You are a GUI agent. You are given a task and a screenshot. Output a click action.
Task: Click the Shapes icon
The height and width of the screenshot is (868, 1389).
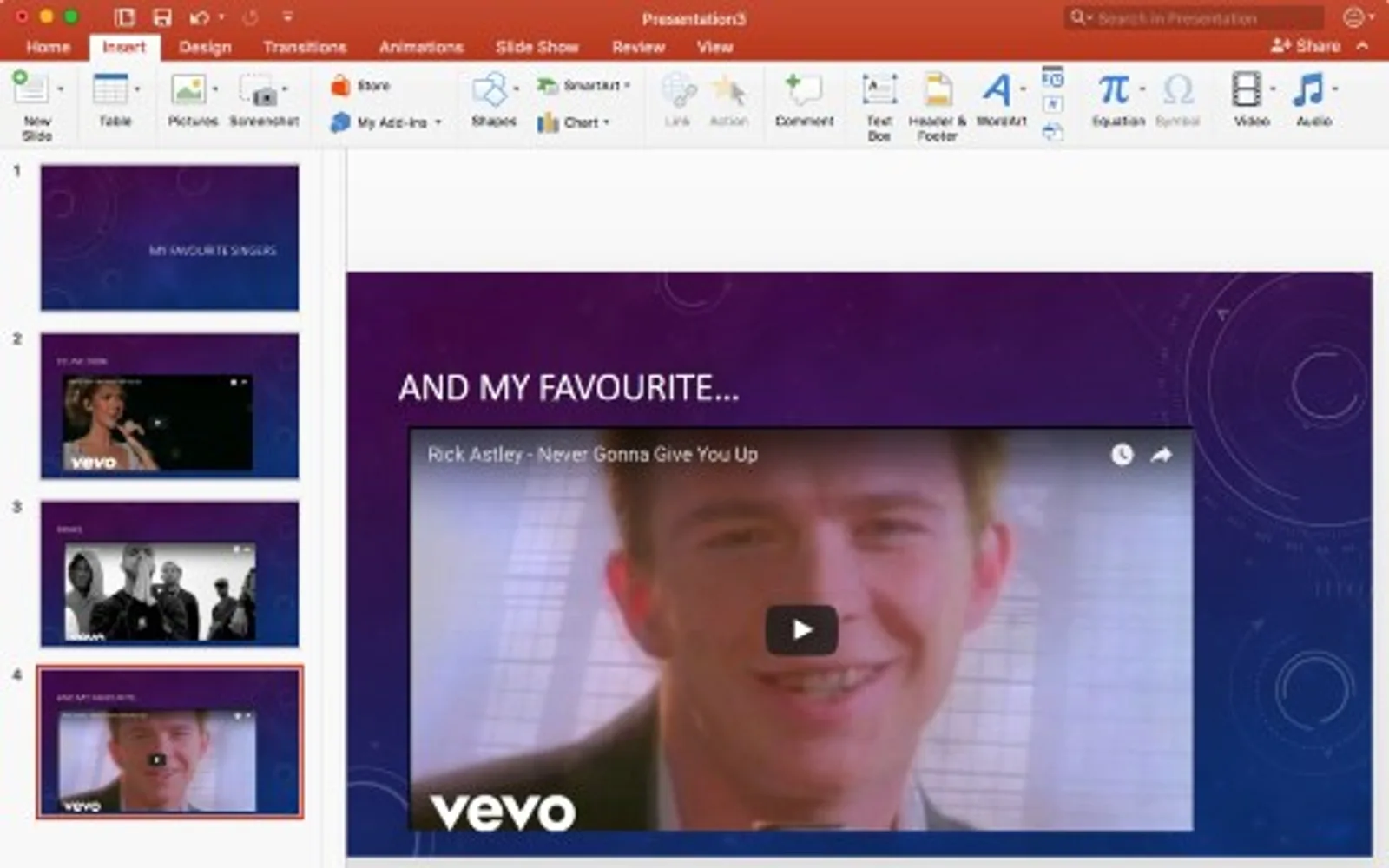(x=490, y=90)
